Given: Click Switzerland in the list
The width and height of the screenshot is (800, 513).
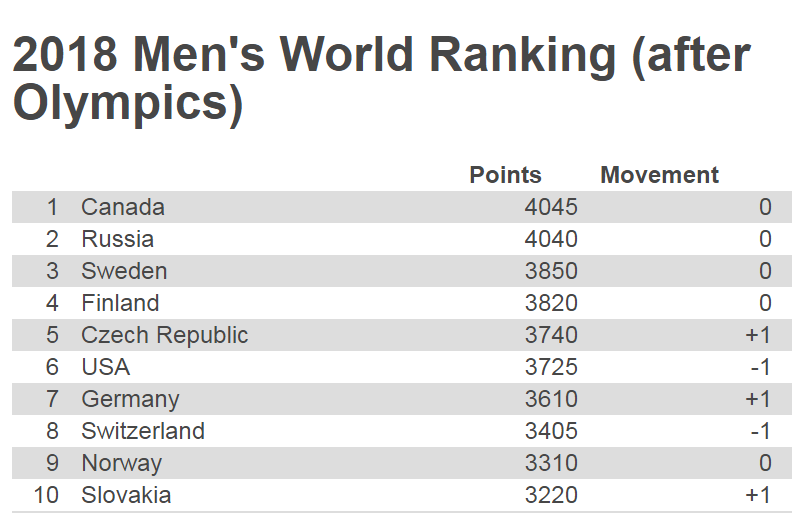Looking at the screenshot, I should (143, 431).
